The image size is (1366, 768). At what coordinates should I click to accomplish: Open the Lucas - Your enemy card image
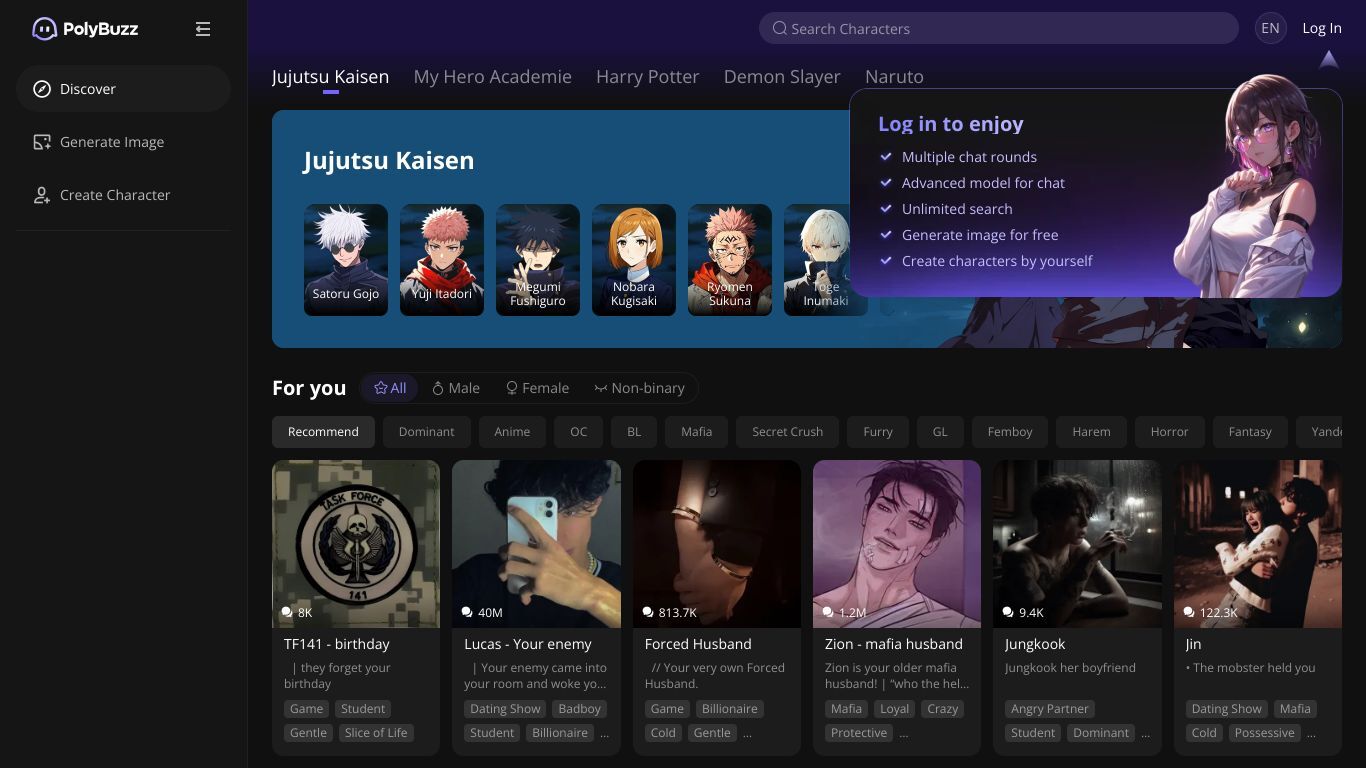(536, 544)
